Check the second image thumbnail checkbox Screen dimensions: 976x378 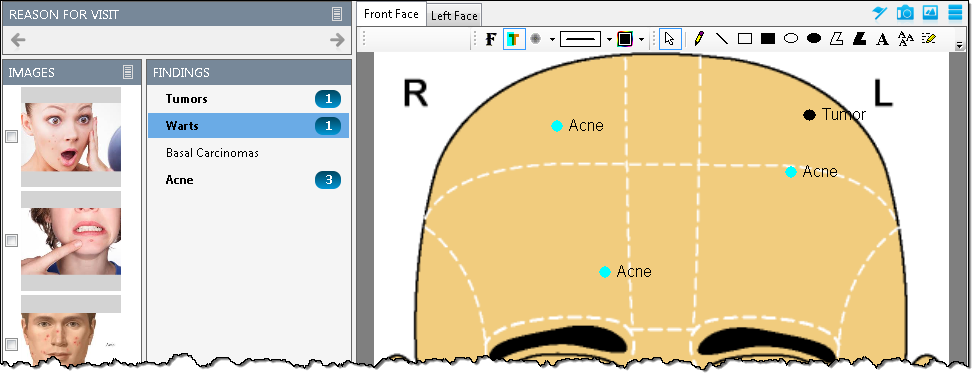coord(11,240)
